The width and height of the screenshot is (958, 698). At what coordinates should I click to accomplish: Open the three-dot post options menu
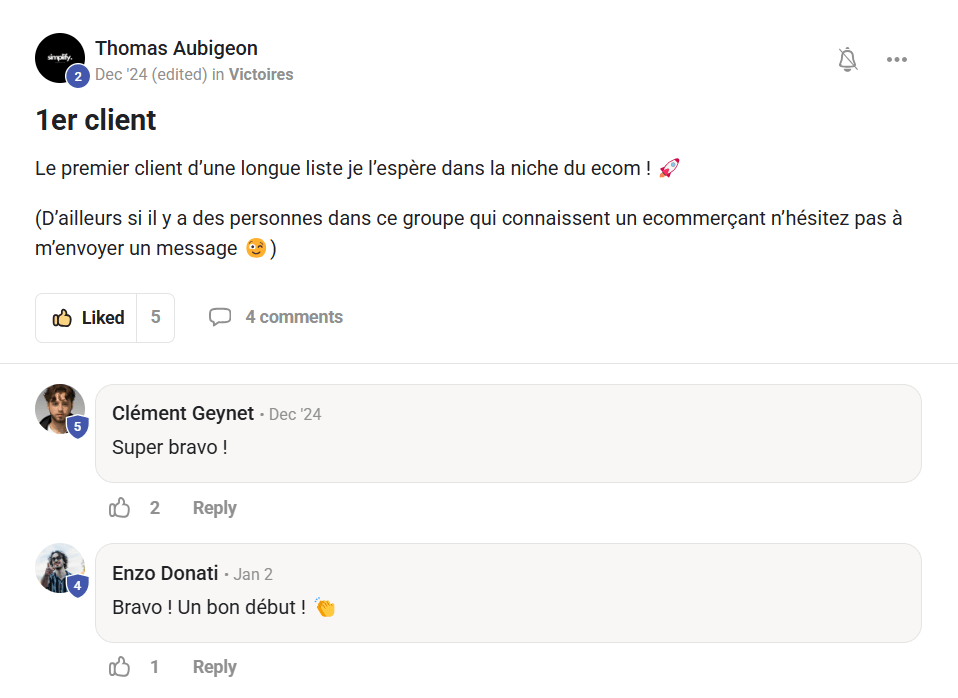[897, 60]
